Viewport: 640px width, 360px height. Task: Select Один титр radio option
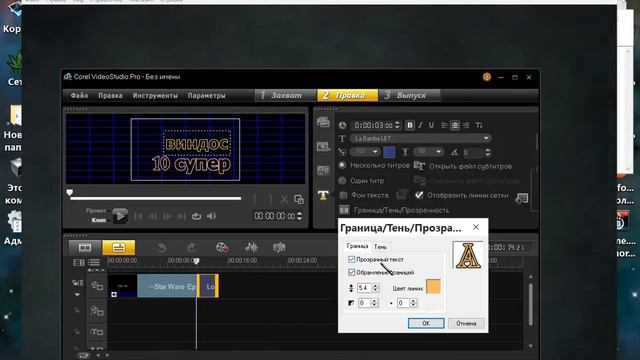coord(342,180)
